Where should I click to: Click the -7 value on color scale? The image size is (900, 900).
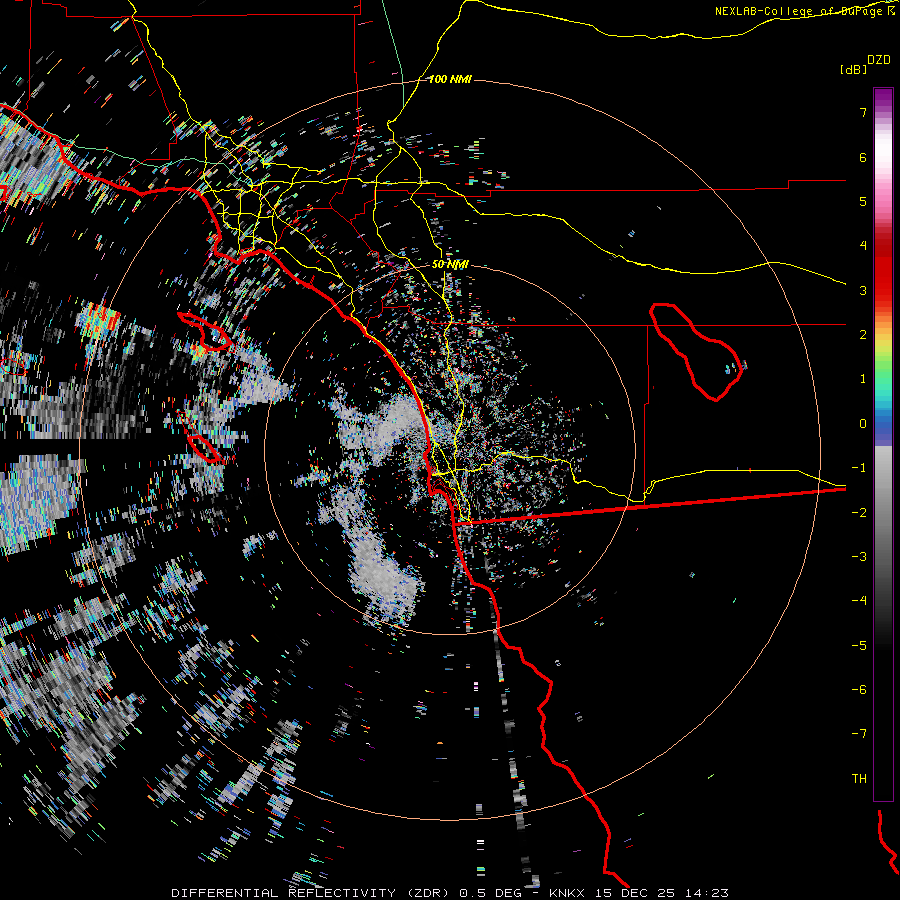point(859,734)
